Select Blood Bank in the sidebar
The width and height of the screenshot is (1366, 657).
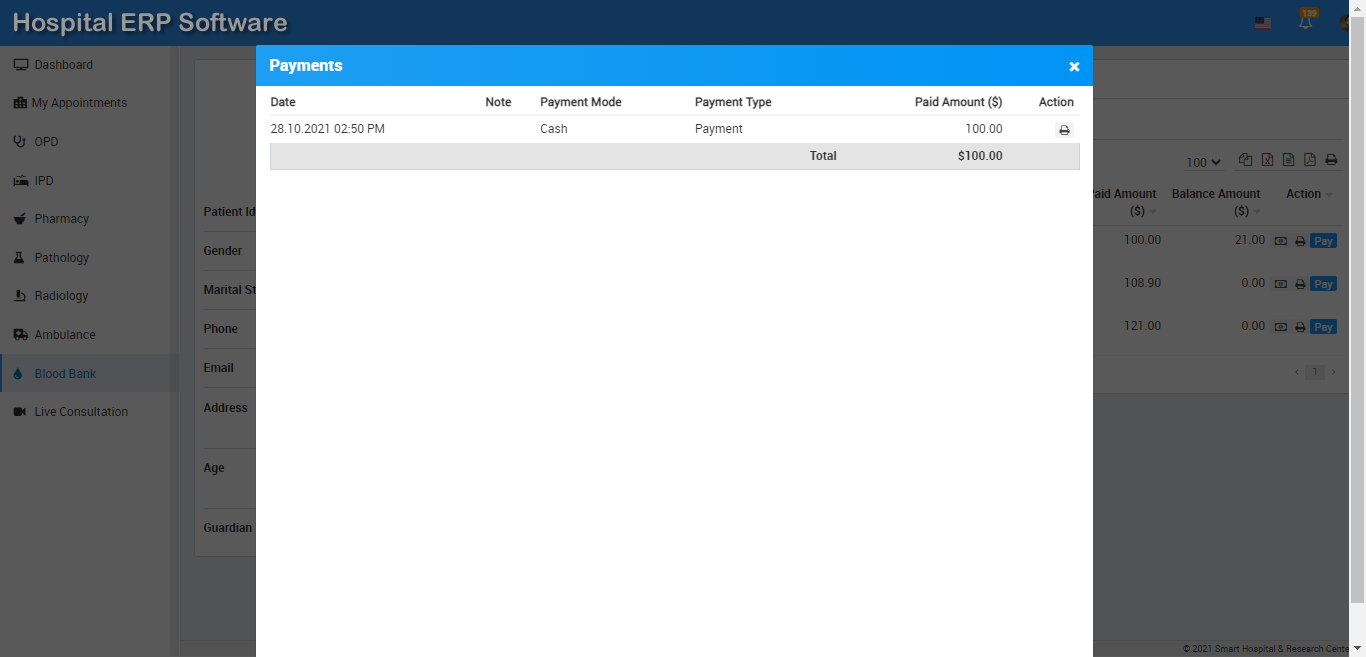tap(65, 374)
